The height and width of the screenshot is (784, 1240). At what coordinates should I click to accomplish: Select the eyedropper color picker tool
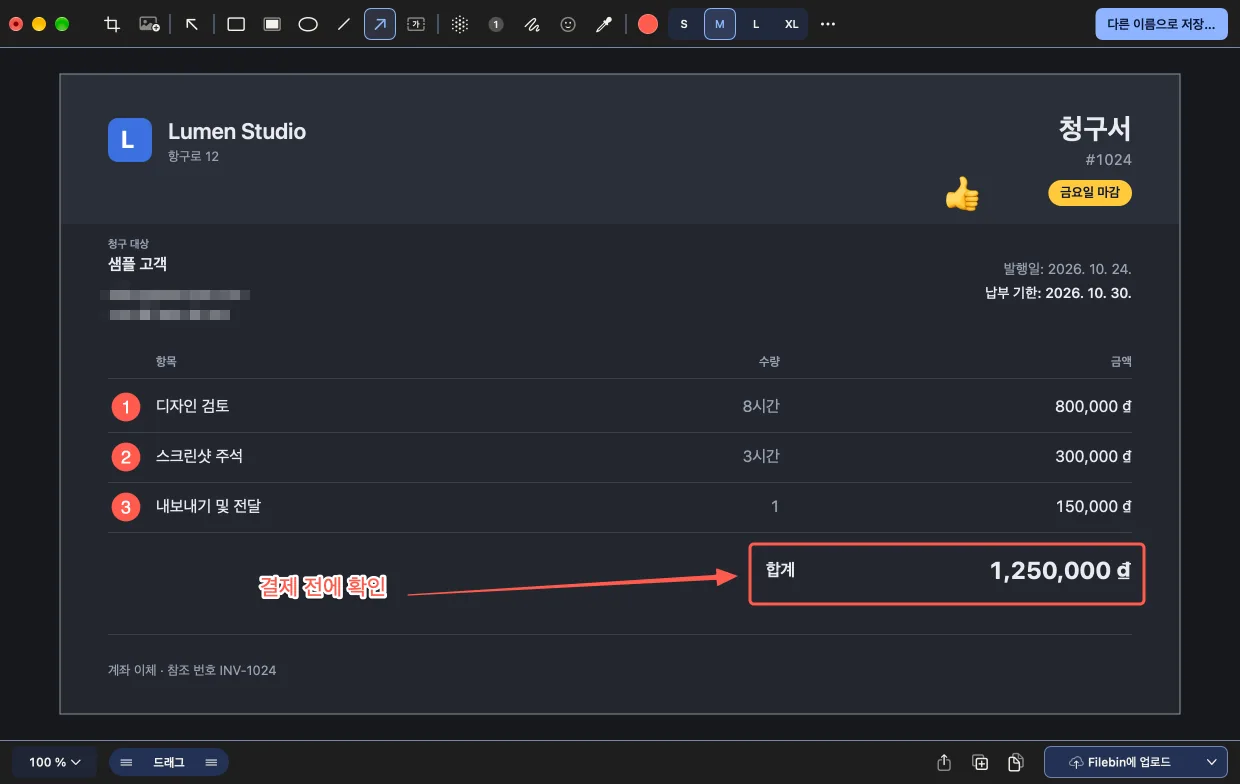pos(604,24)
